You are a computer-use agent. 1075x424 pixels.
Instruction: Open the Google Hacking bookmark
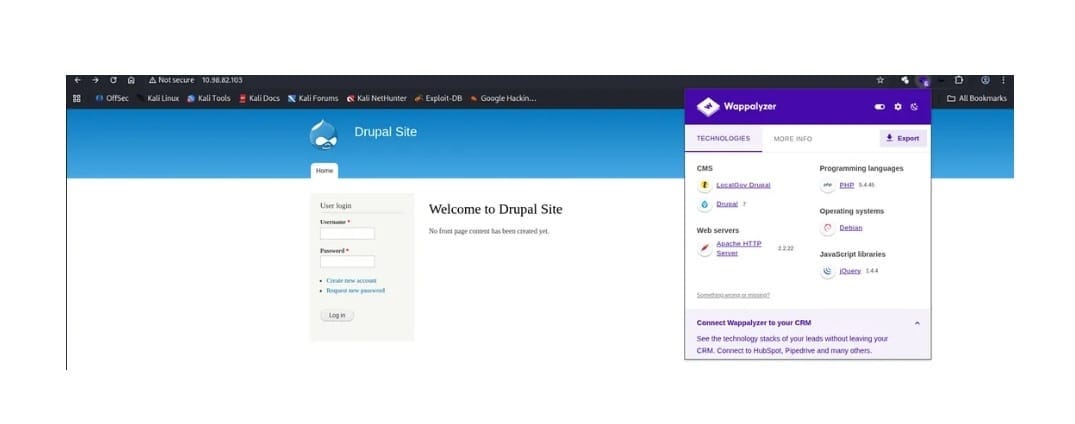[503, 98]
